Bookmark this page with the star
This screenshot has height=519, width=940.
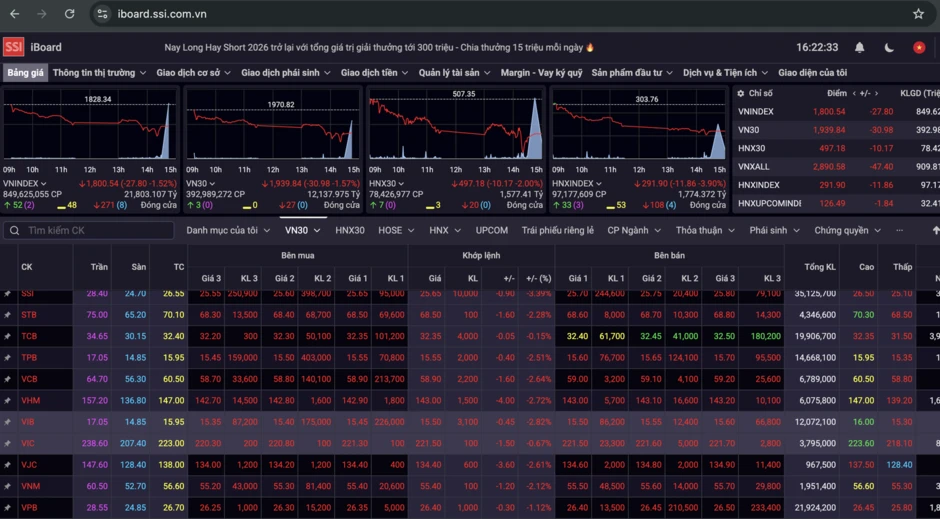[x=918, y=14]
